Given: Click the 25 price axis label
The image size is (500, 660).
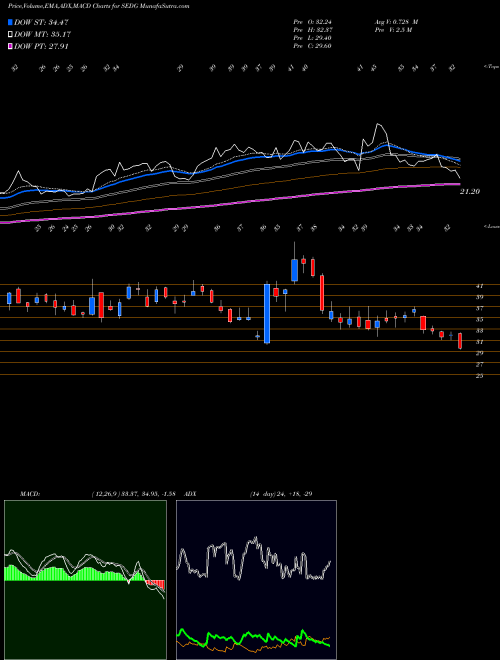Looking at the screenshot, I should tap(479, 376).
